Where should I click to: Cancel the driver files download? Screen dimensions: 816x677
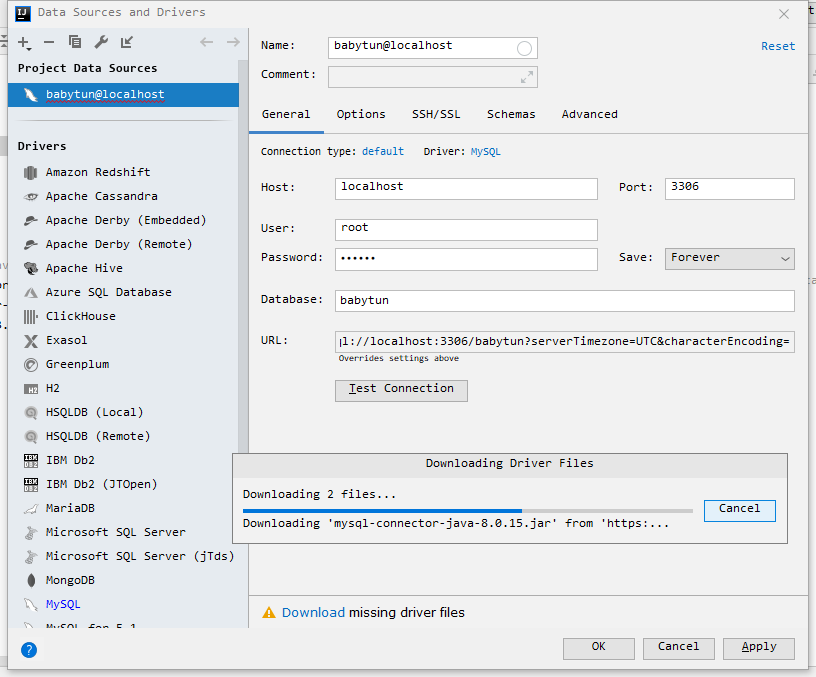[x=740, y=510]
